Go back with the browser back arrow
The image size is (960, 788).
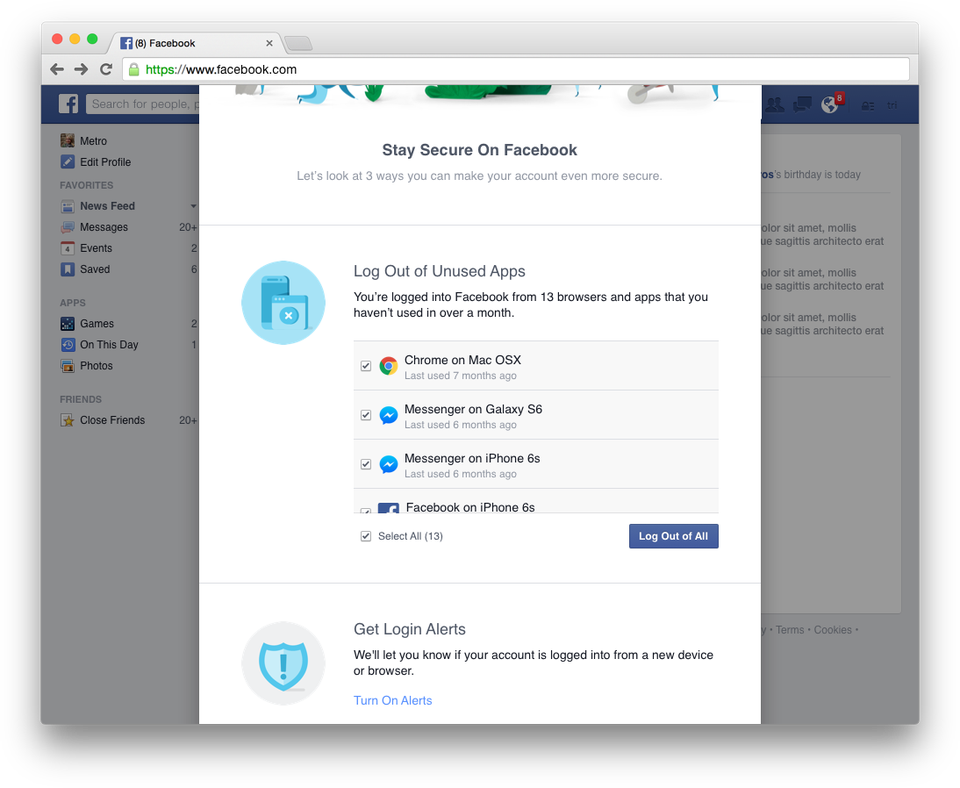pos(57,69)
